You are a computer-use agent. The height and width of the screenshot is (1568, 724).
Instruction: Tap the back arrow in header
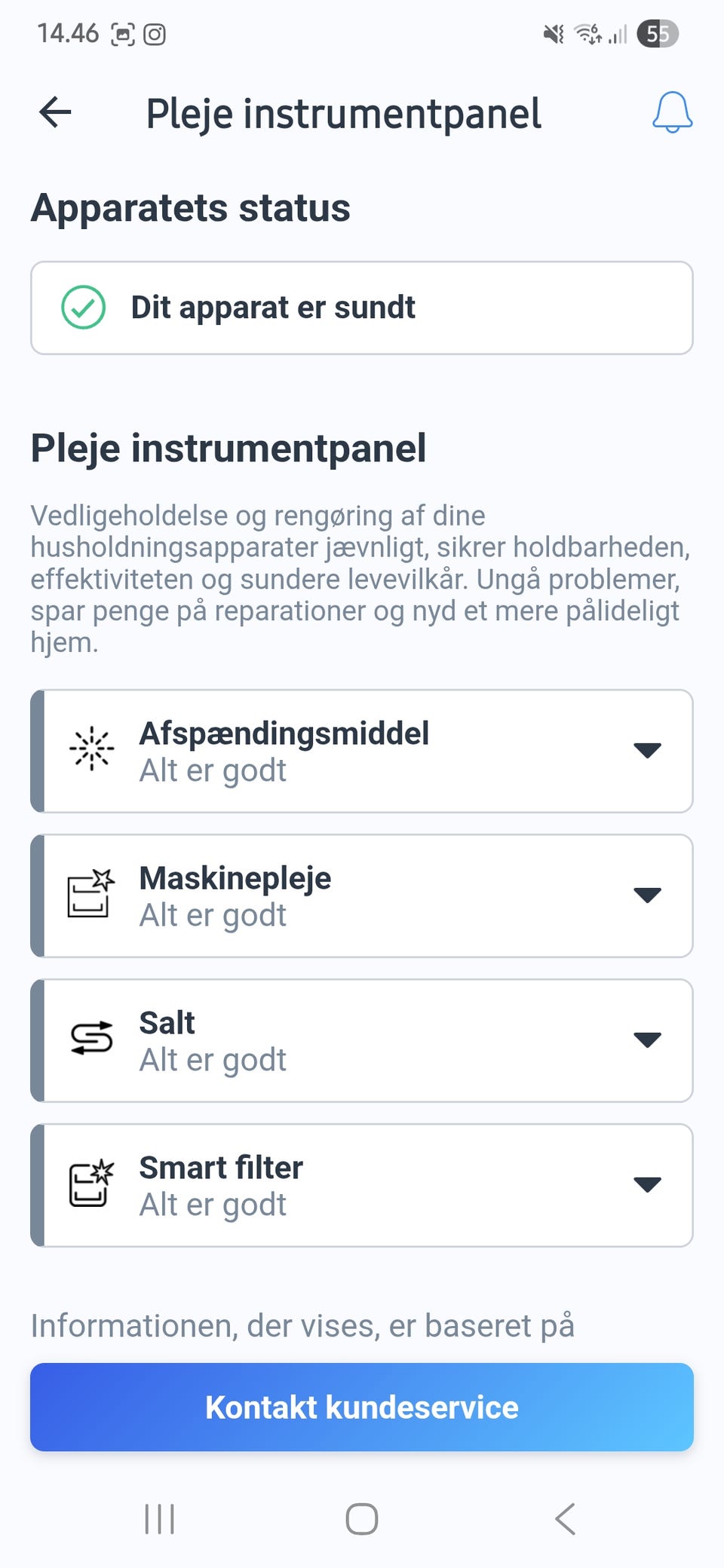click(x=55, y=113)
